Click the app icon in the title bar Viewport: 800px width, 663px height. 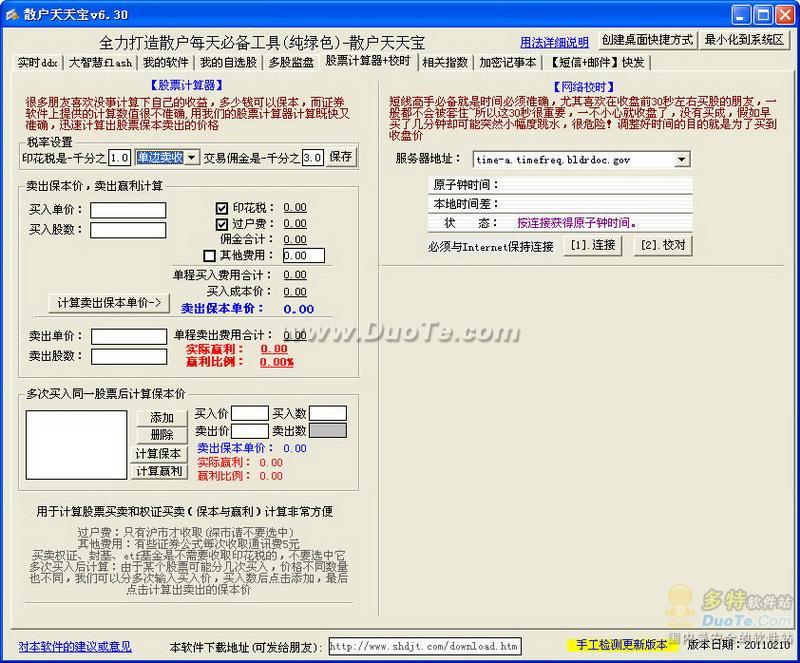click(x=12, y=14)
